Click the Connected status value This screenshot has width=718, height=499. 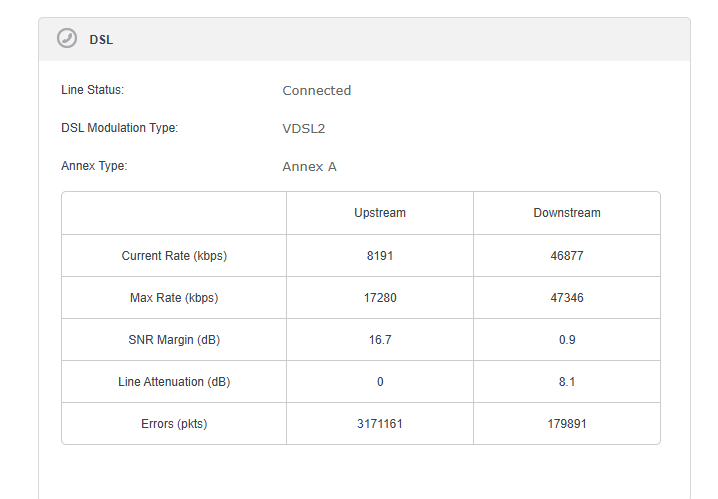point(316,90)
